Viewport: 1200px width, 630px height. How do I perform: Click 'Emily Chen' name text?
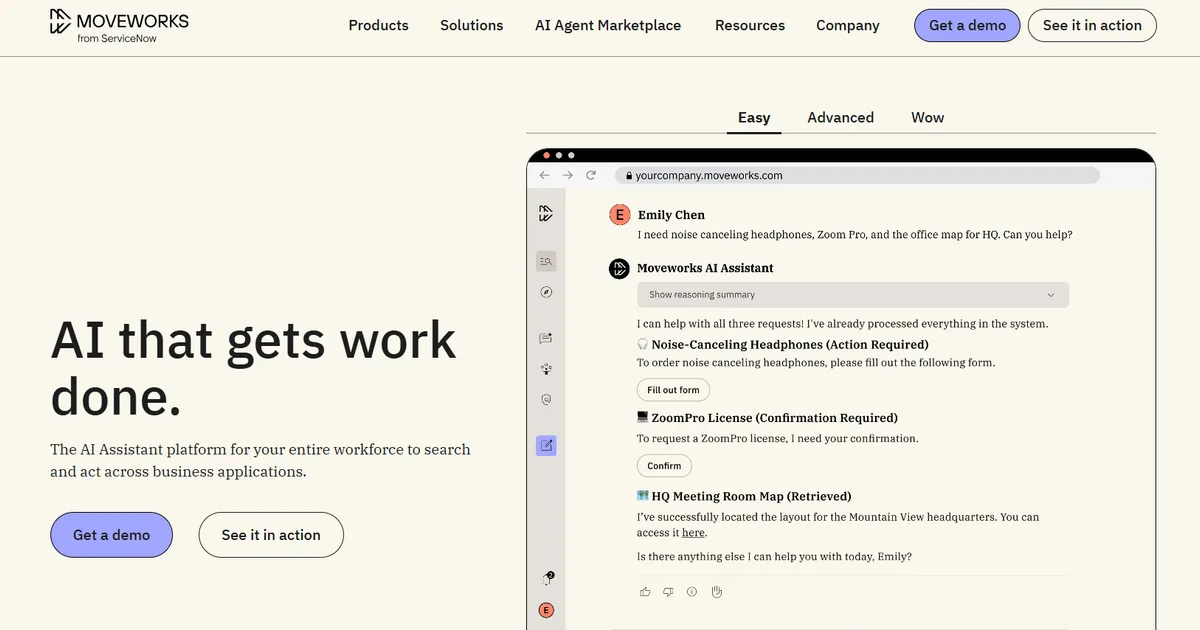(x=671, y=215)
